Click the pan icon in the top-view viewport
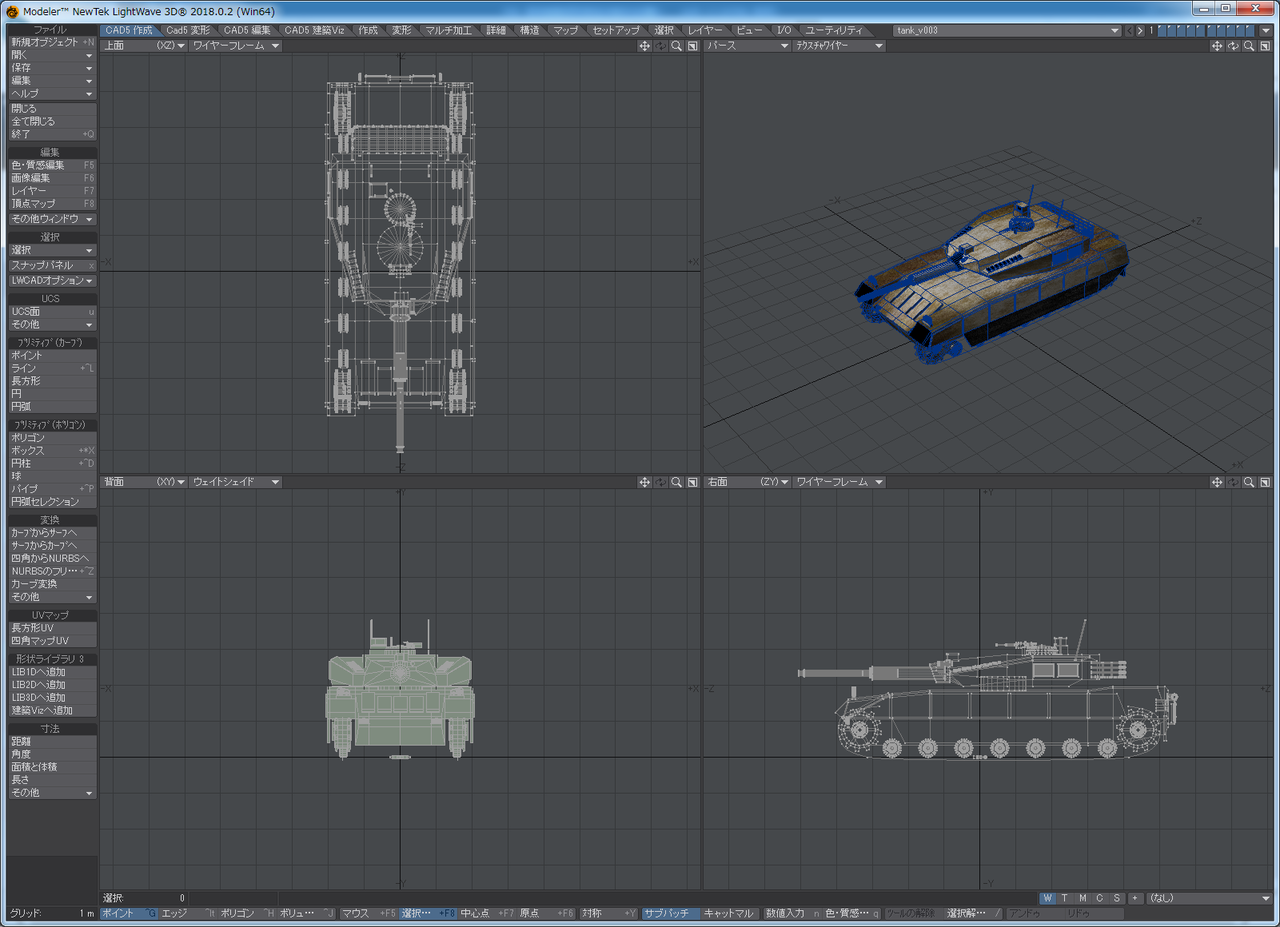The image size is (1280, 927). click(645, 46)
